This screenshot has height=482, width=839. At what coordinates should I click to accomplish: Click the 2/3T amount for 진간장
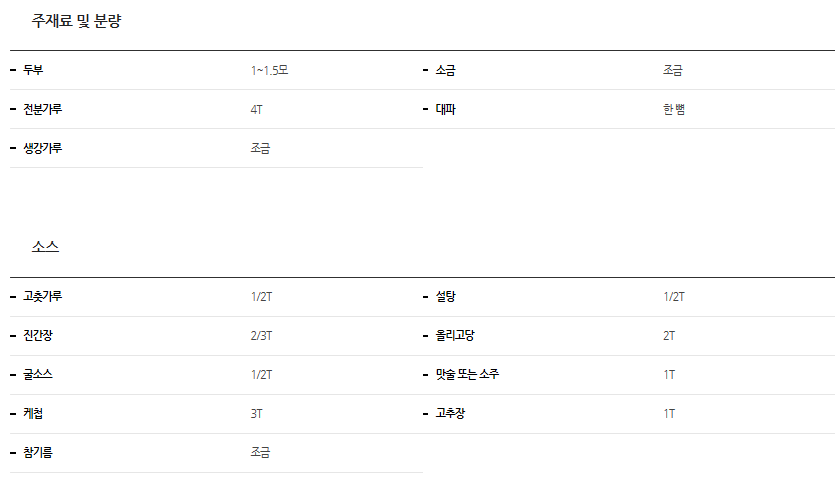point(261,336)
